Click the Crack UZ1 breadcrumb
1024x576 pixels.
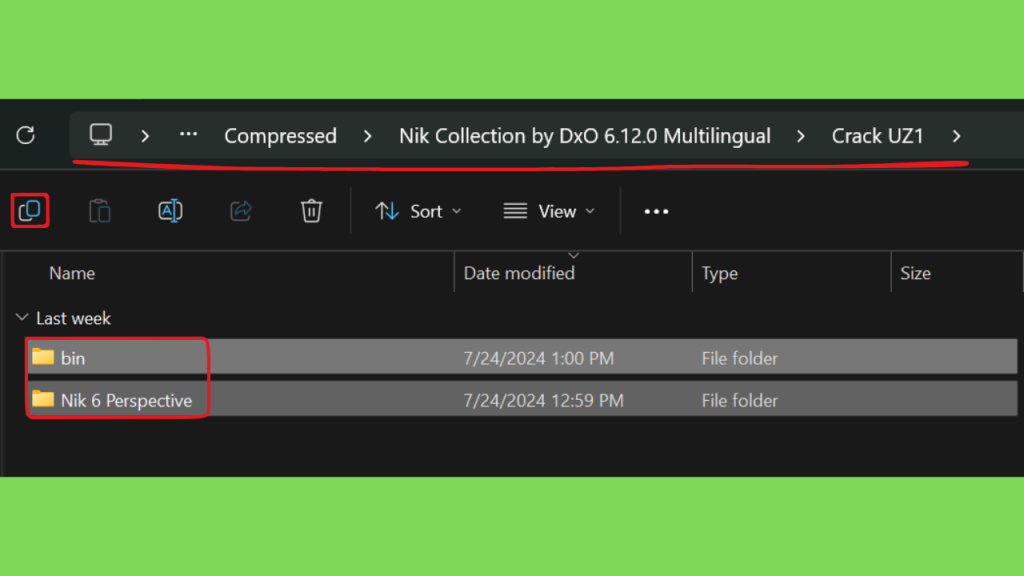point(878,136)
